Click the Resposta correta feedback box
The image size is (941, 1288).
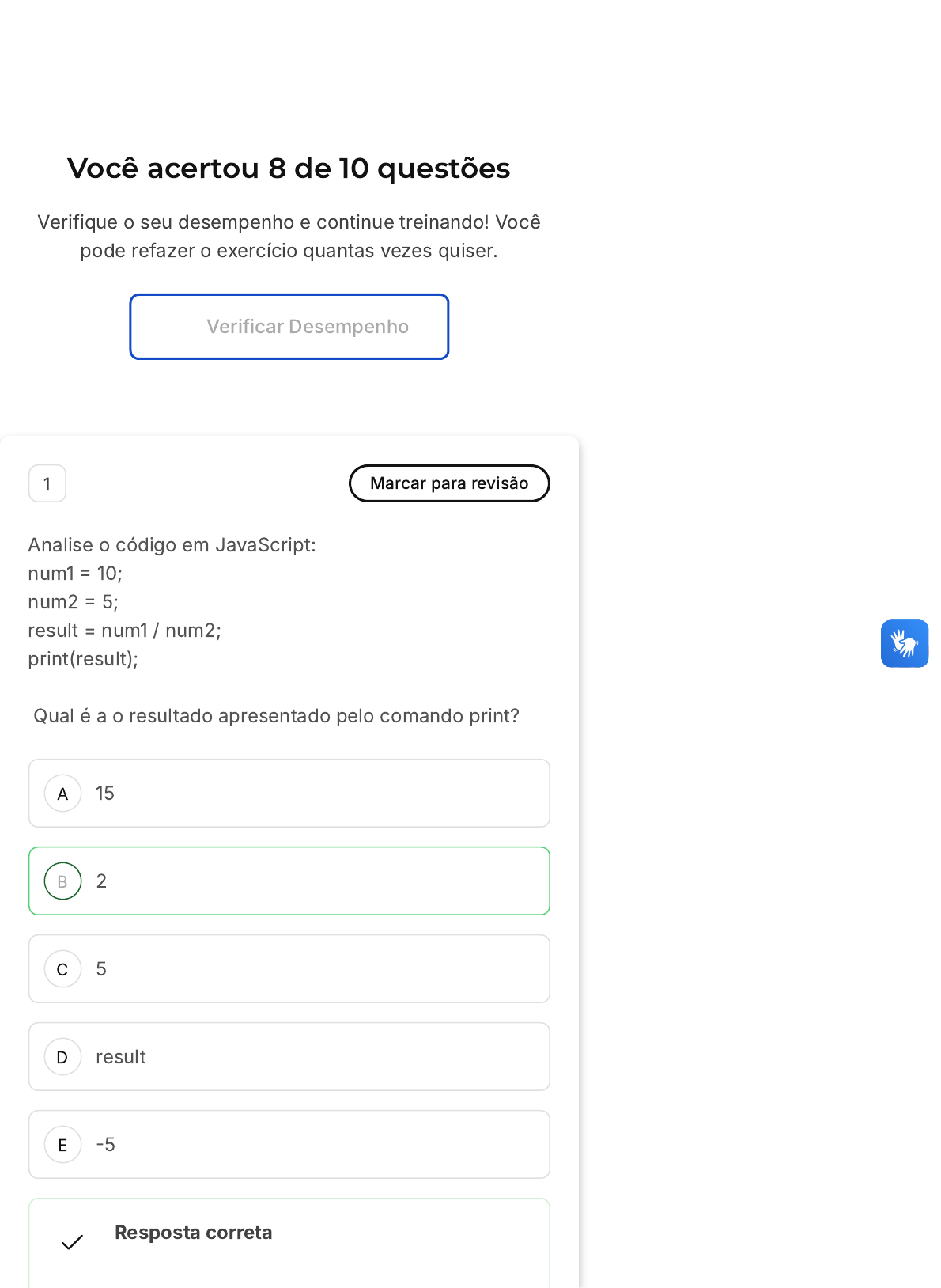click(289, 1243)
